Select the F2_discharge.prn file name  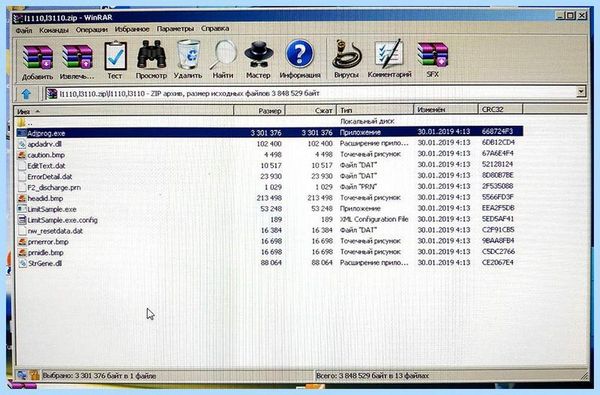tap(54, 188)
